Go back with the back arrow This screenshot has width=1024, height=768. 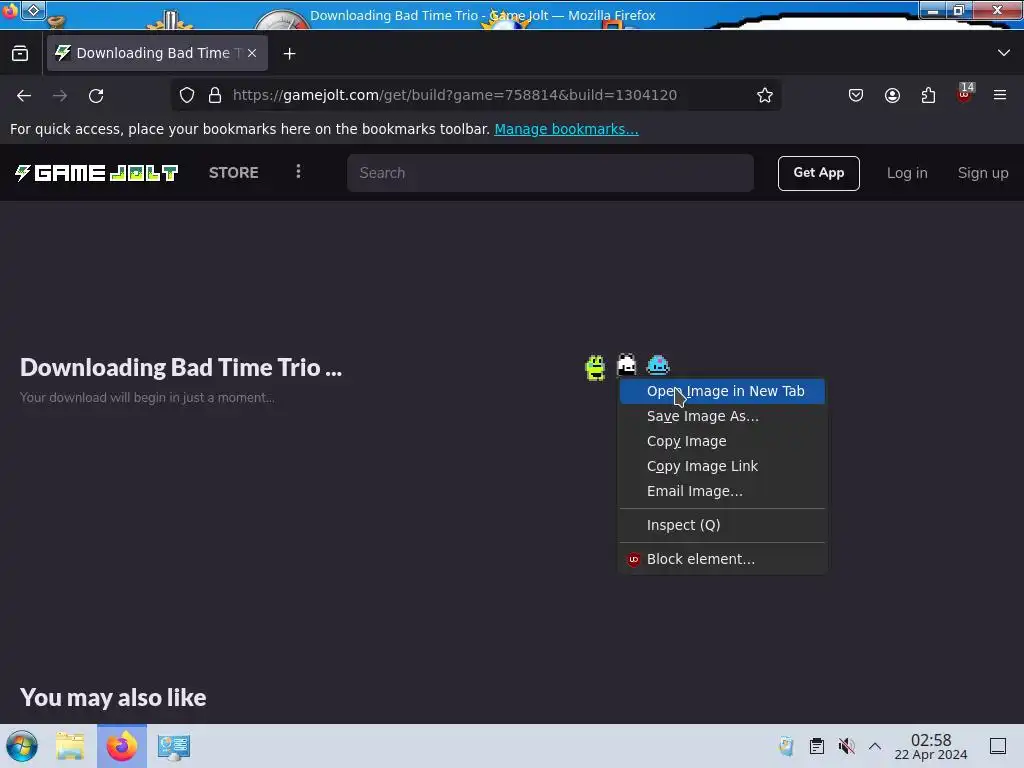coord(24,95)
